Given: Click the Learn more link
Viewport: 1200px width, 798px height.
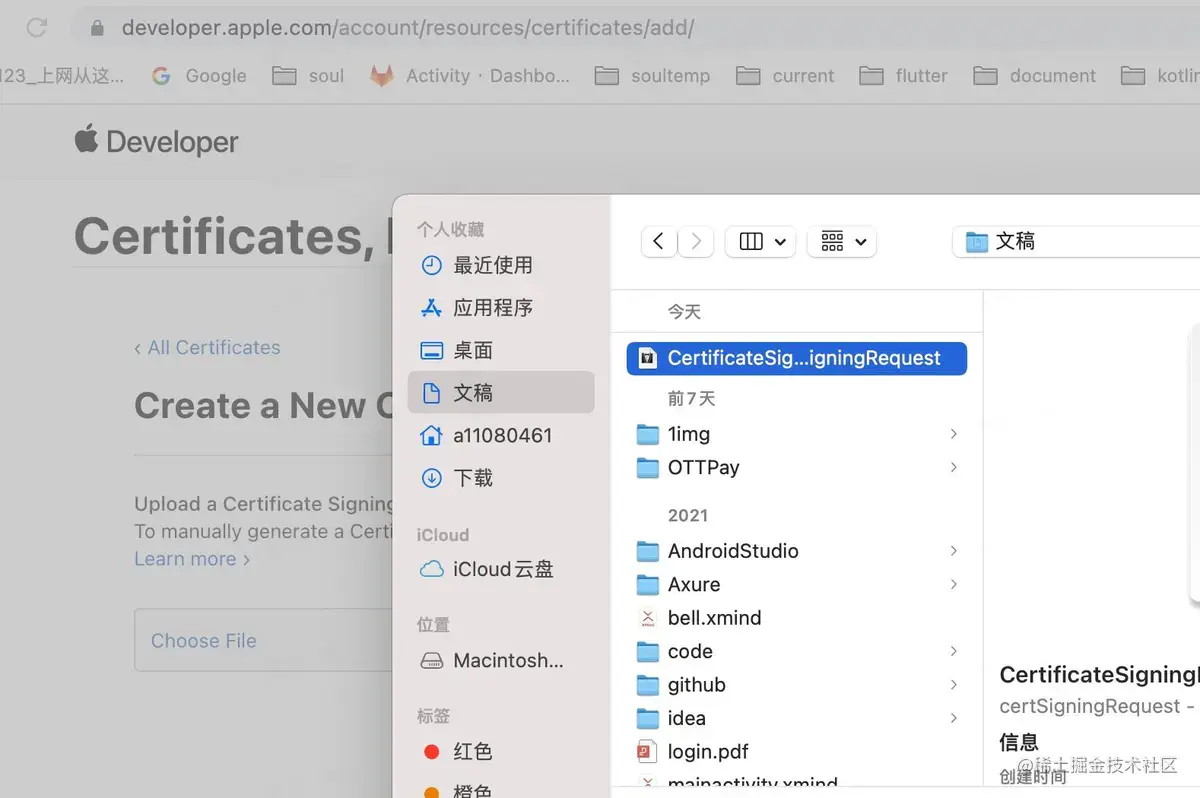Looking at the screenshot, I should pos(192,559).
